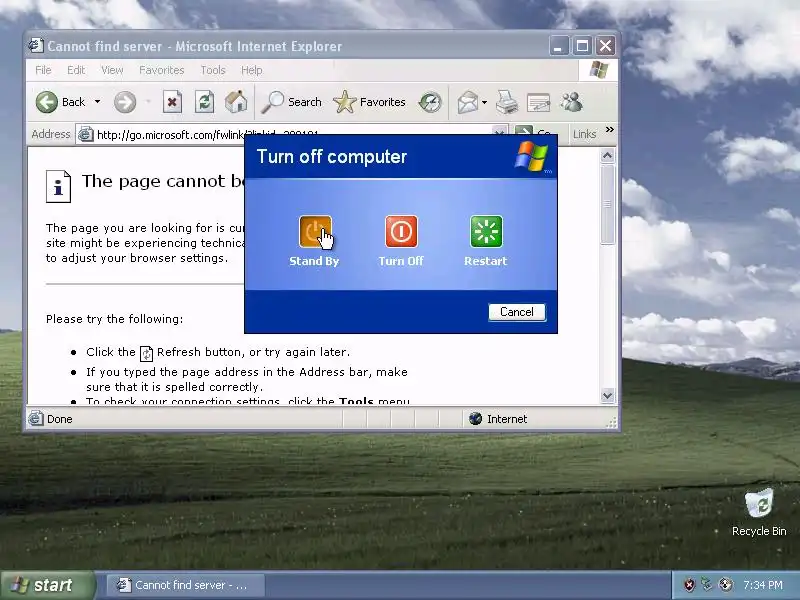Expand the Links toolbar chevron
800x600 pixels.
coord(610,130)
